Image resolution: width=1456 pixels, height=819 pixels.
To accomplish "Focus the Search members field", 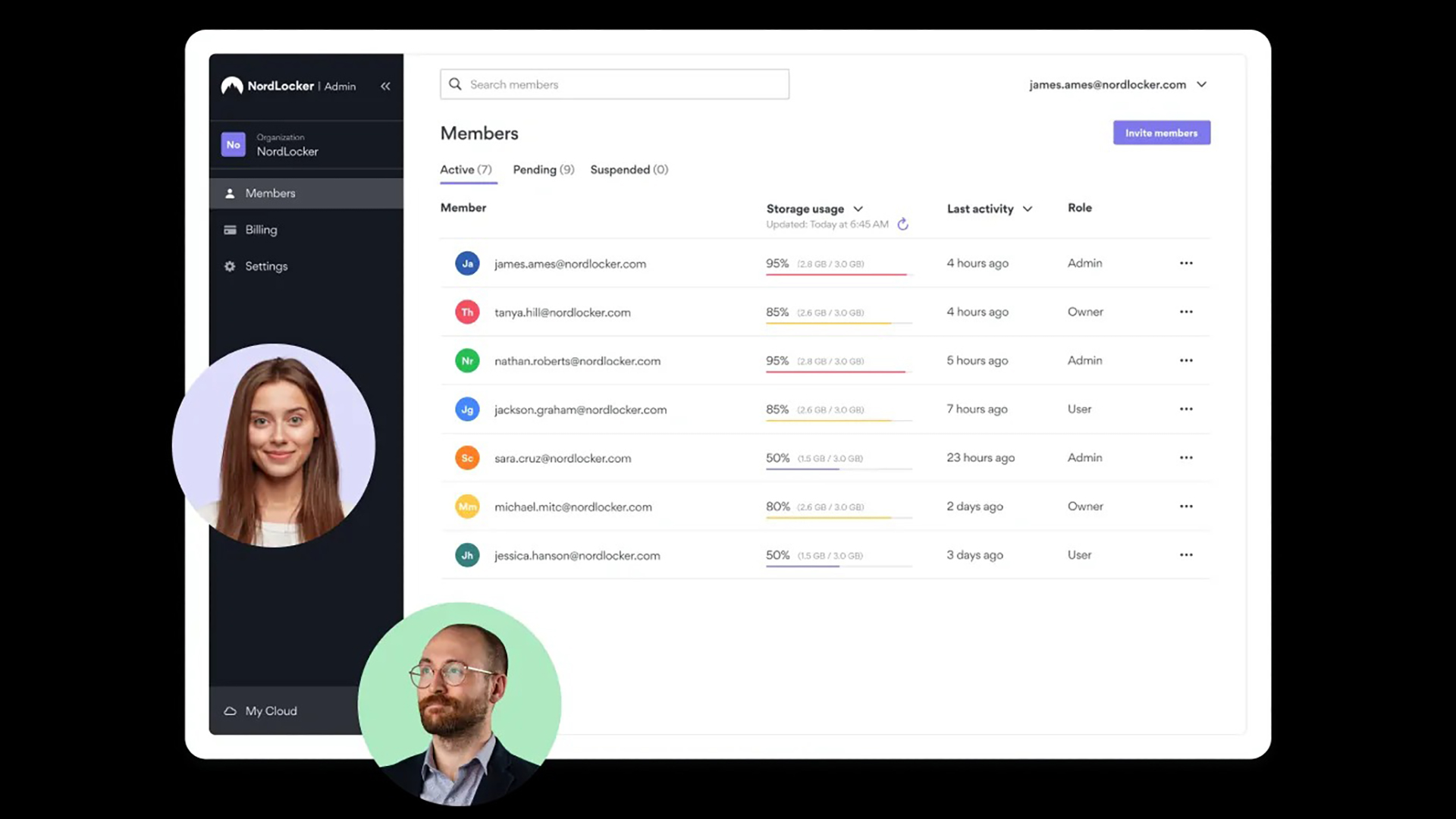I will pyautogui.click(x=614, y=84).
